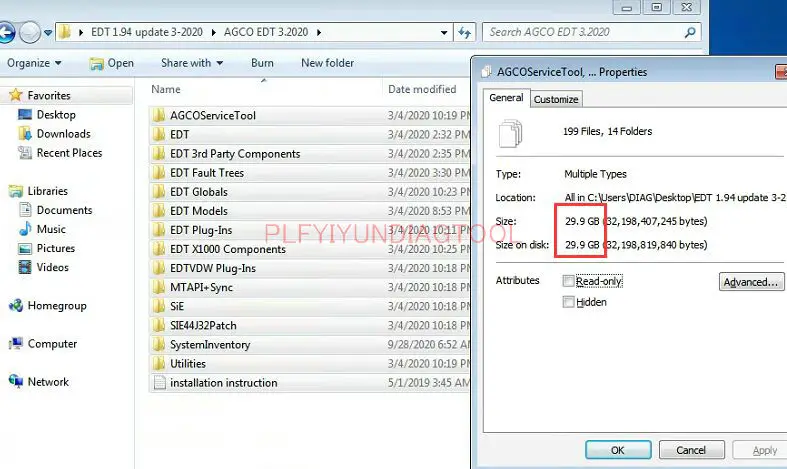Select the EDT Globals folder icon
This screenshot has height=469, width=787.
tap(159, 191)
